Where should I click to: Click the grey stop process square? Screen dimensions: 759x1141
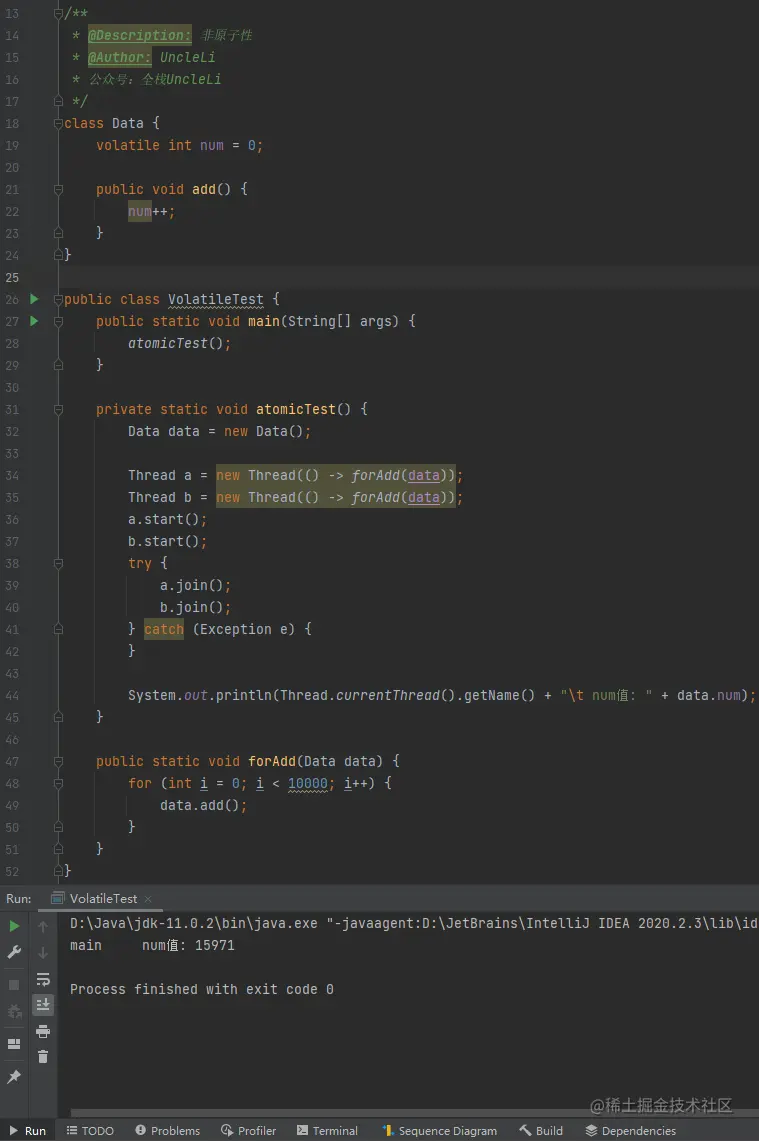pos(14,985)
